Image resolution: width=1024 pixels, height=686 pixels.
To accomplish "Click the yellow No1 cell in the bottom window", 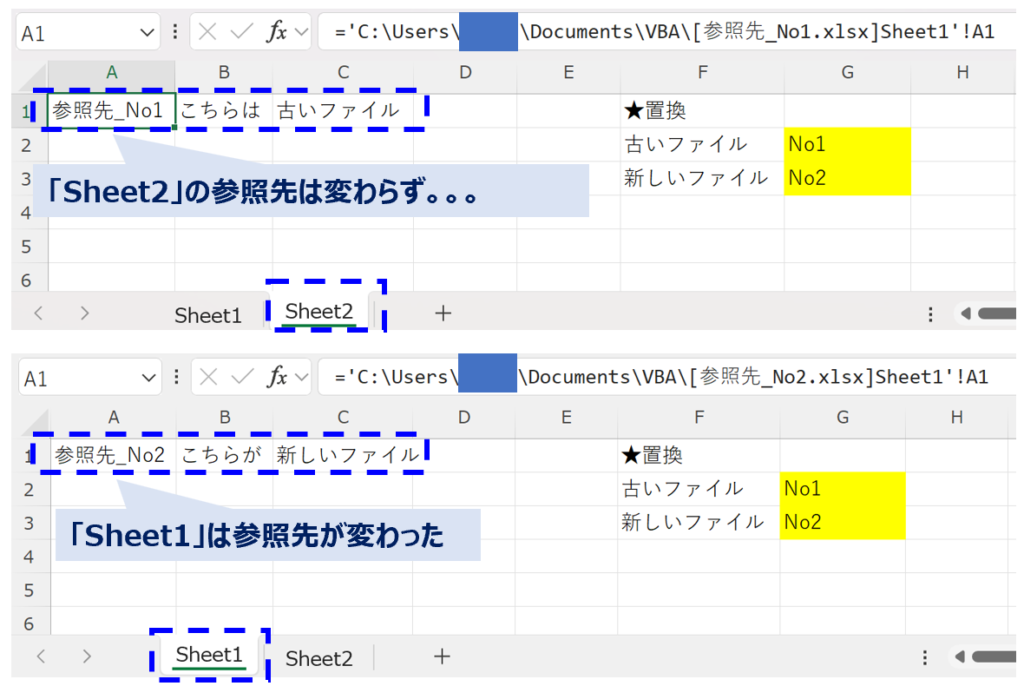I will tap(843, 489).
